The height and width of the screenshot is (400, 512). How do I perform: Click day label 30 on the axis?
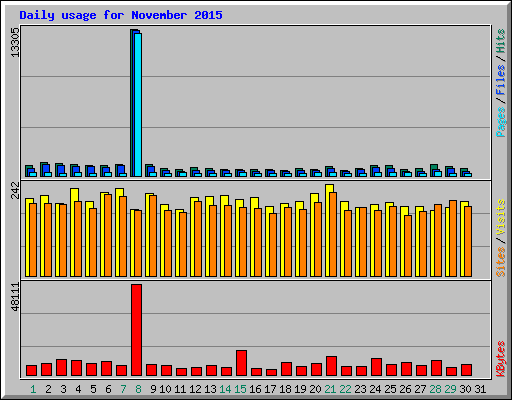(x=465, y=389)
